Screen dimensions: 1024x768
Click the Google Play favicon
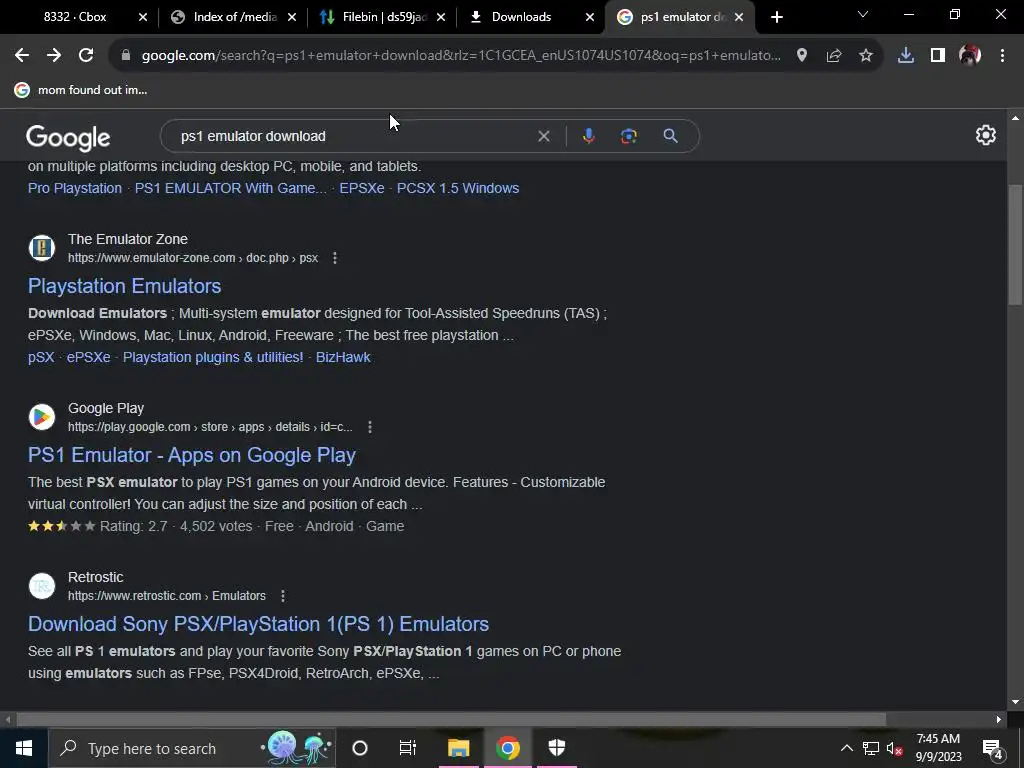pyautogui.click(x=42, y=417)
